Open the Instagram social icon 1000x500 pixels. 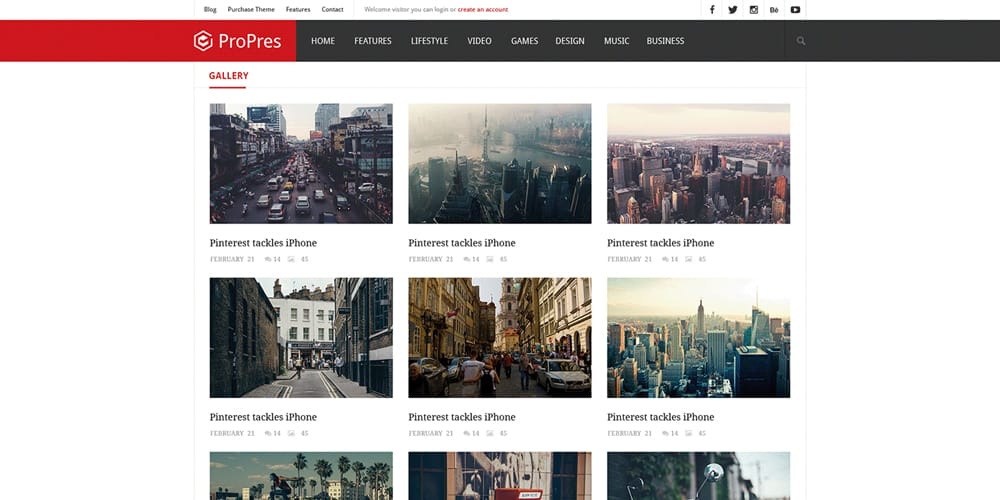click(753, 10)
